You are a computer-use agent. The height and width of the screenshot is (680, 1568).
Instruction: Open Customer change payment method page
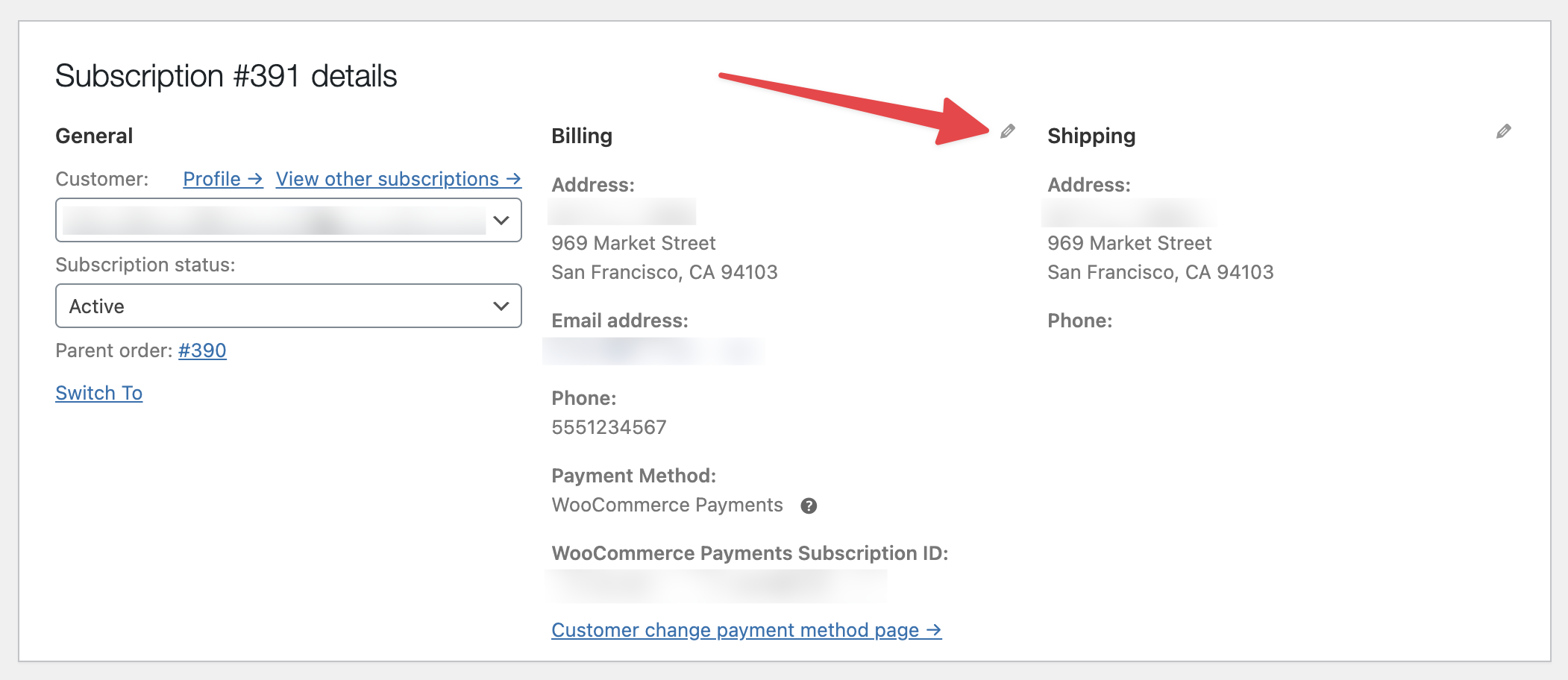pyautogui.click(x=746, y=631)
